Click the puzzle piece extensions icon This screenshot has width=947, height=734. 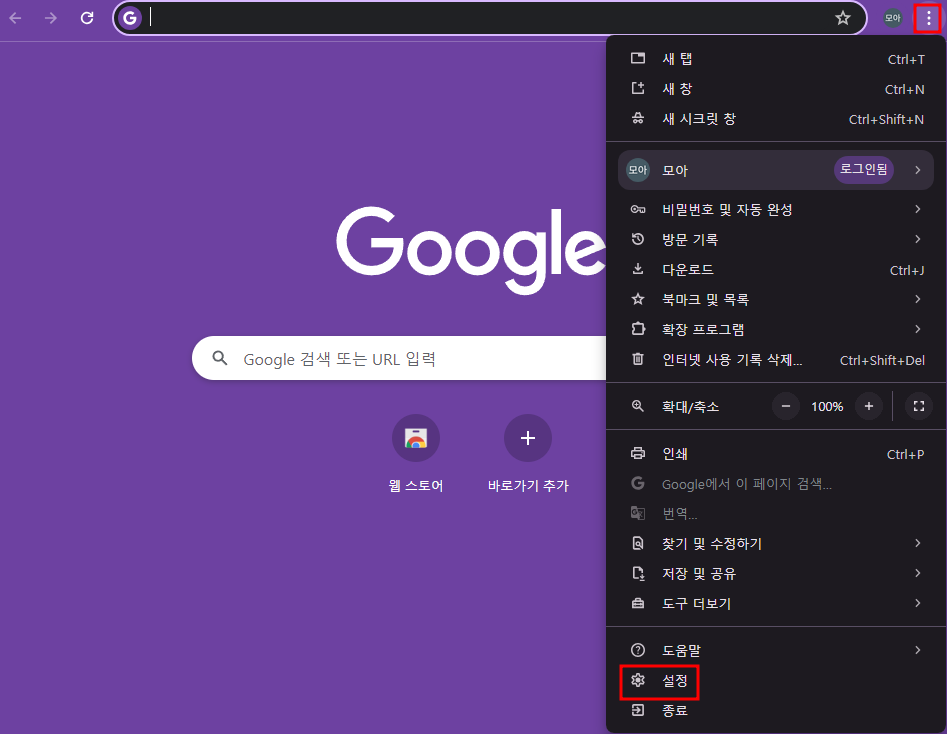click(x=638, y=329)
